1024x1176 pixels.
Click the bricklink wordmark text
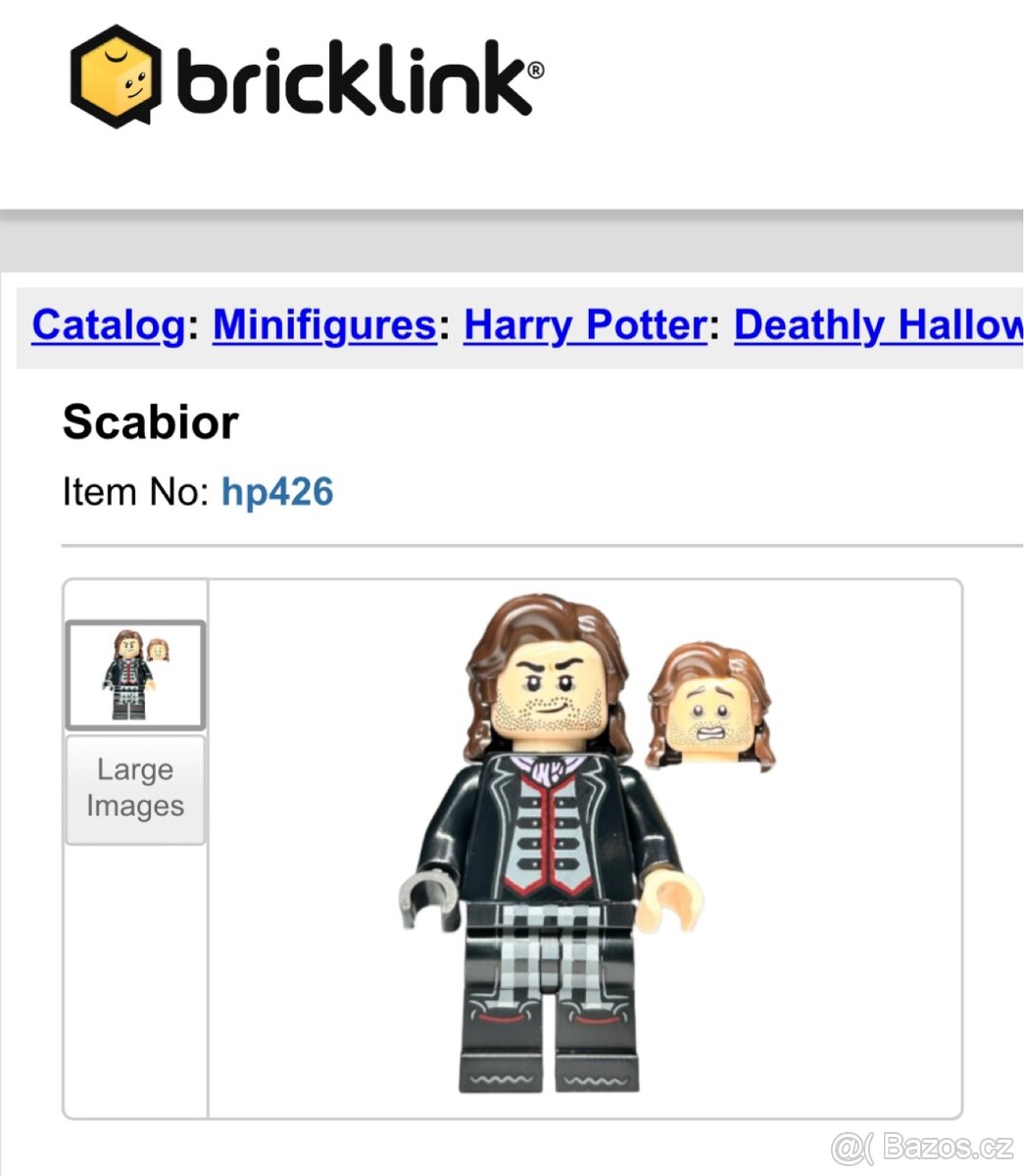pos(353,77)
